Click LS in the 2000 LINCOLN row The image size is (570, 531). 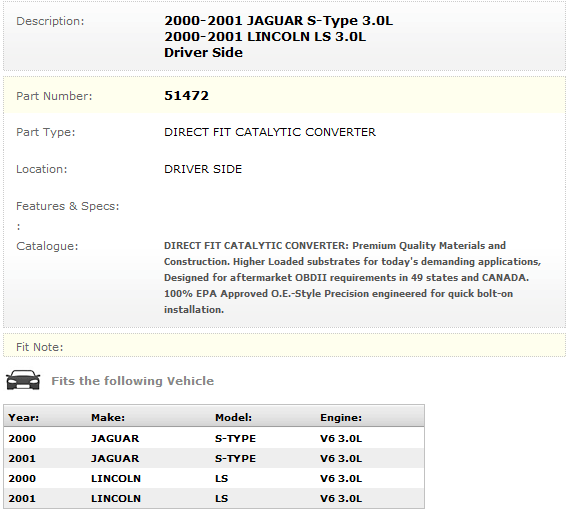[x=221, y=478]
